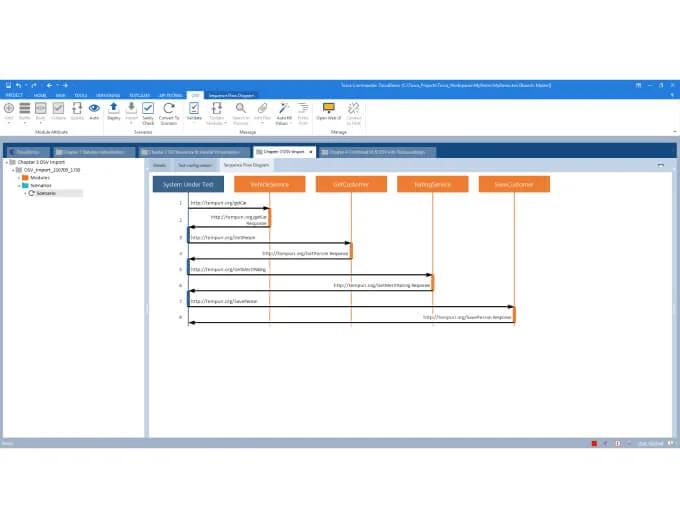Select the Scenario item in tree
This screenshot has height=528, width=680.
(x=46, y=193)
